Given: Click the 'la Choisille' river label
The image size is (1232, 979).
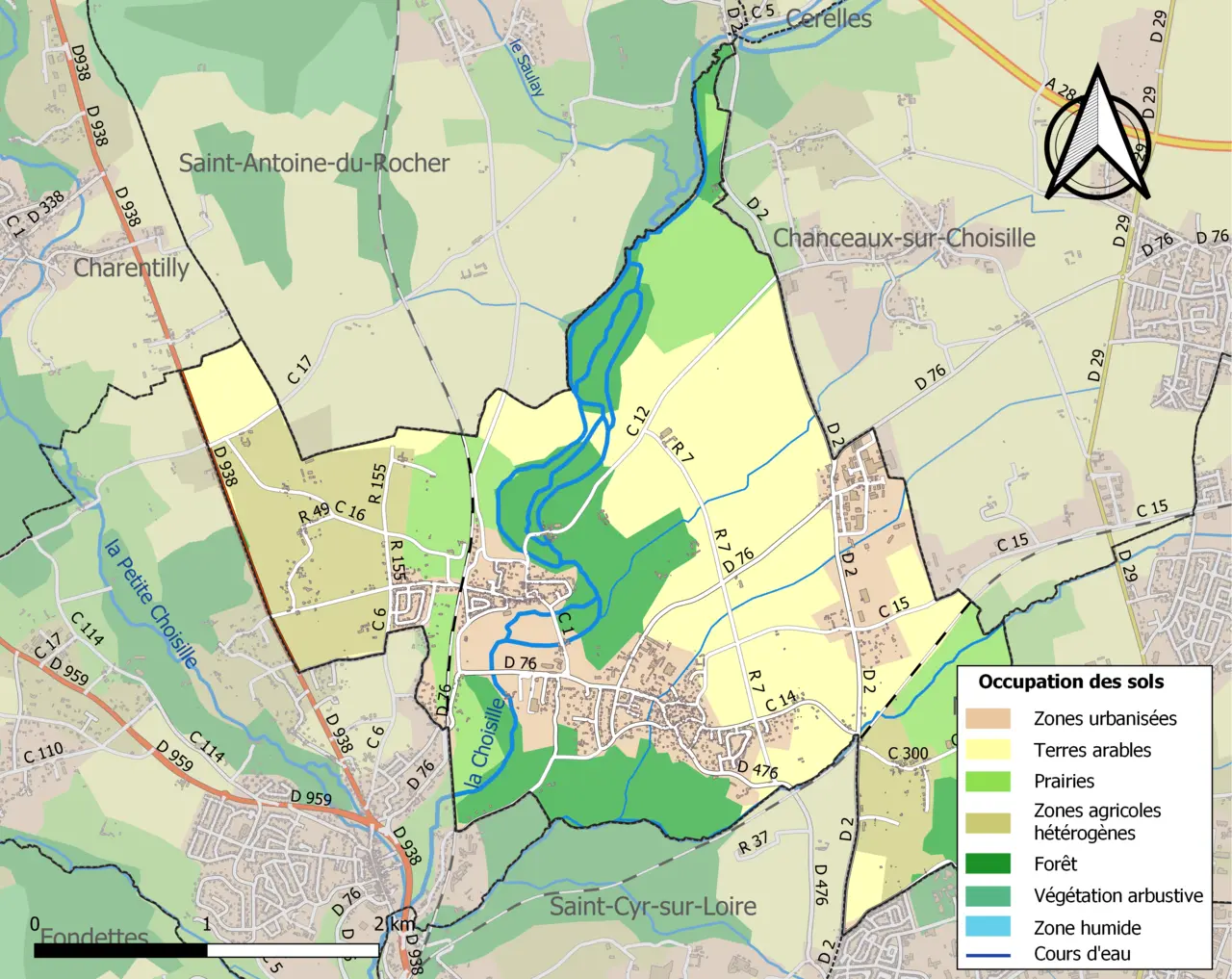Looking at the screenshot, I should (485, 745).
